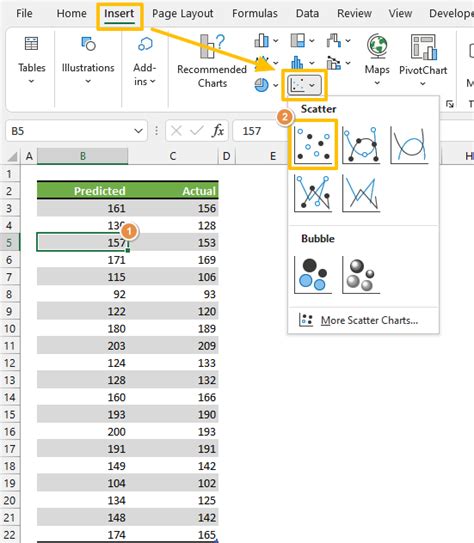The width and height of the screenshot is (474, 543).
Task: Go to the Formulas tab
Action: 254,14
